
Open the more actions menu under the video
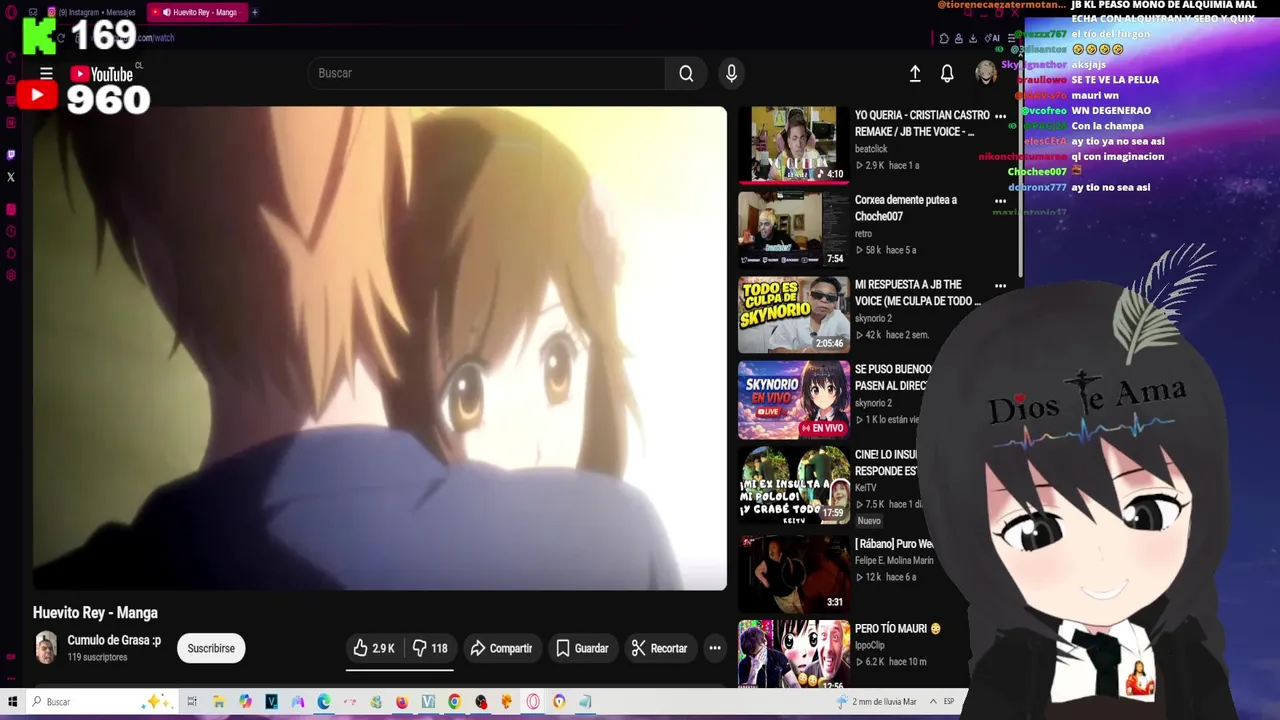715,648
